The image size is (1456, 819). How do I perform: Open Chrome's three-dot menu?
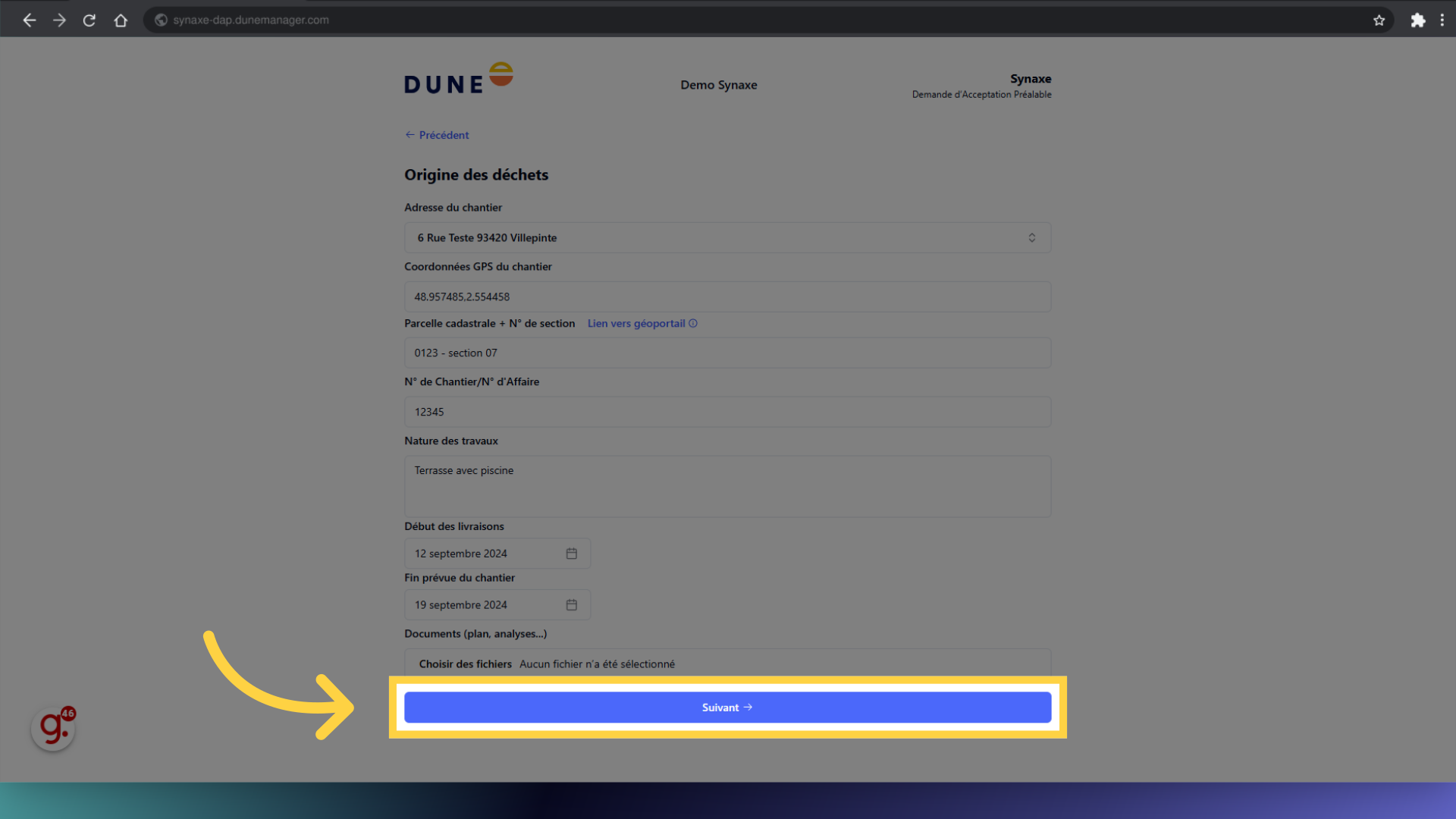[1443, 20]
